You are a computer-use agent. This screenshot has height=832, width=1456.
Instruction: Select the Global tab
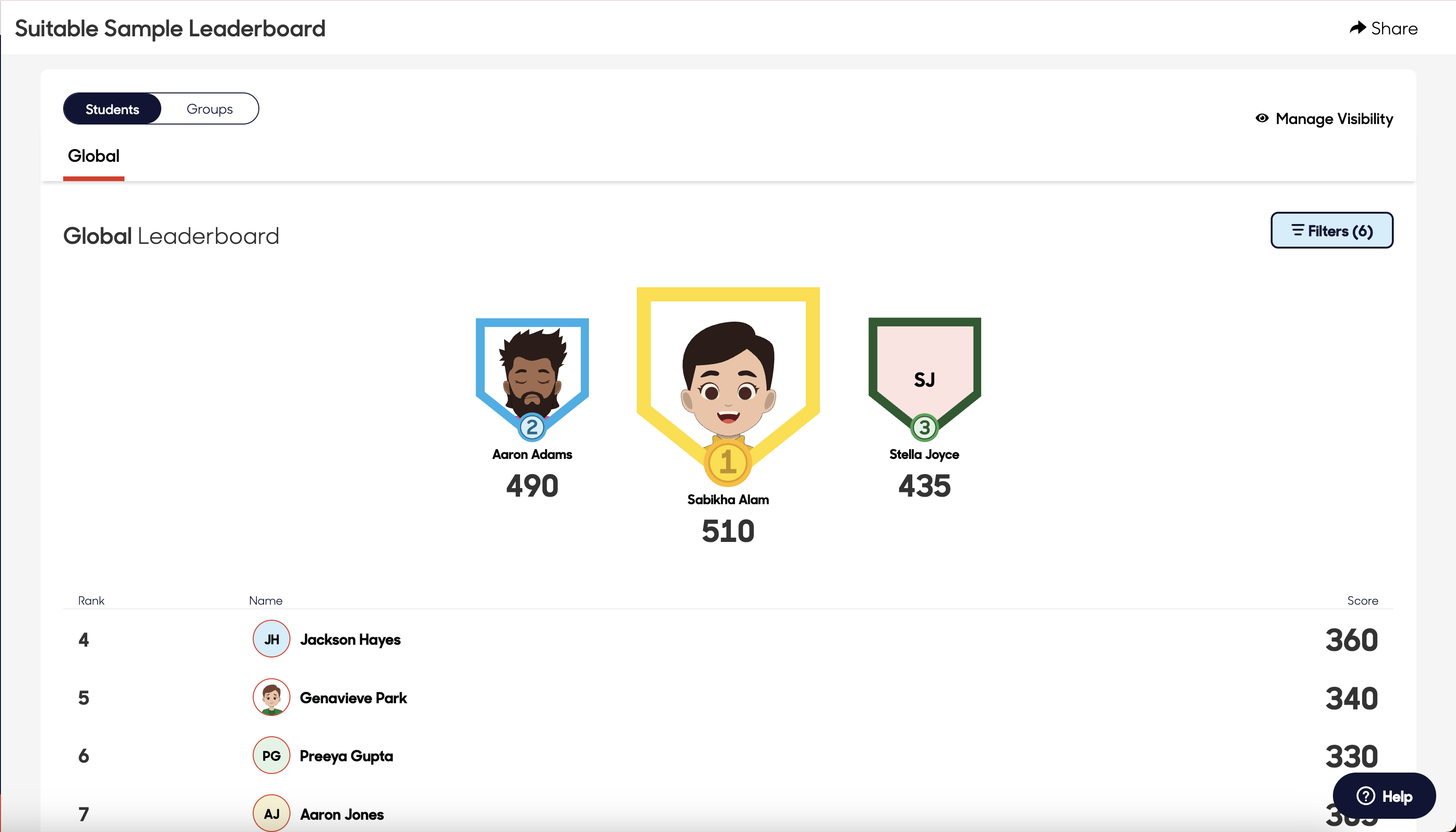coord(93,156)
